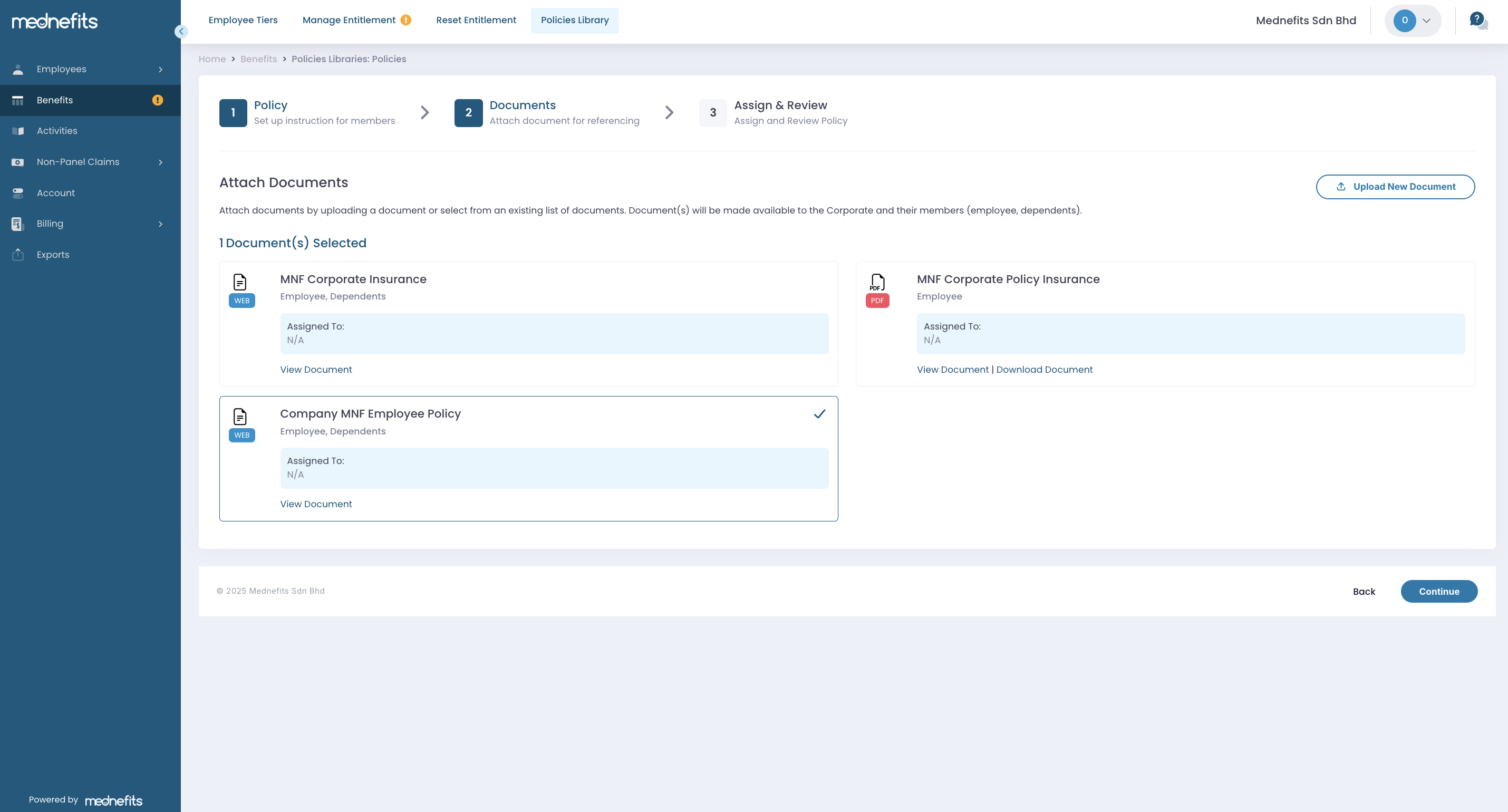Image resolution: width=1508 pixels, height=812 pixels.
Task: Click the user avatar circle 'O'
Action: coord(1404,21)
